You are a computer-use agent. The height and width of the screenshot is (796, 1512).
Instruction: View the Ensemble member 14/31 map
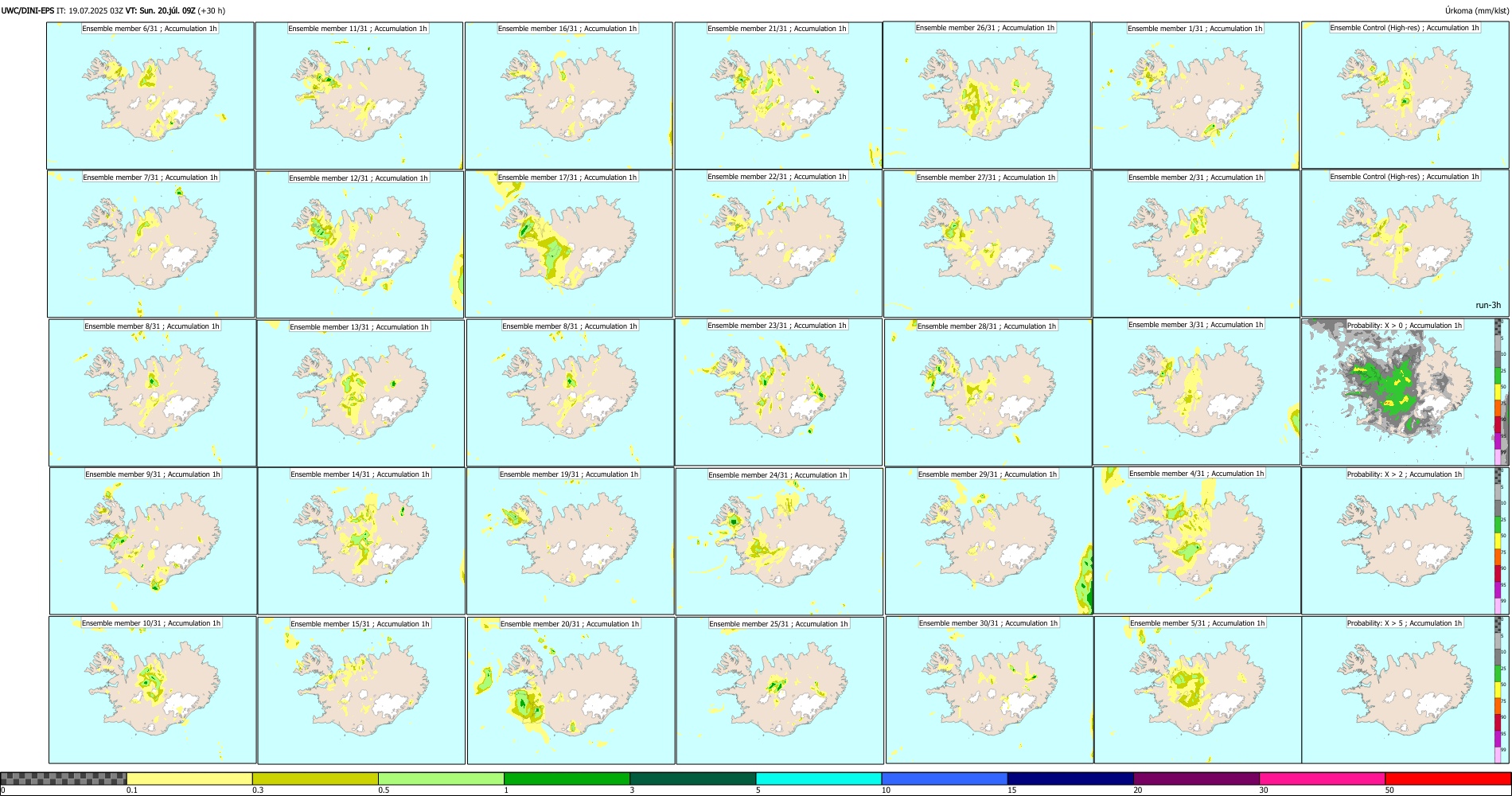361,541
